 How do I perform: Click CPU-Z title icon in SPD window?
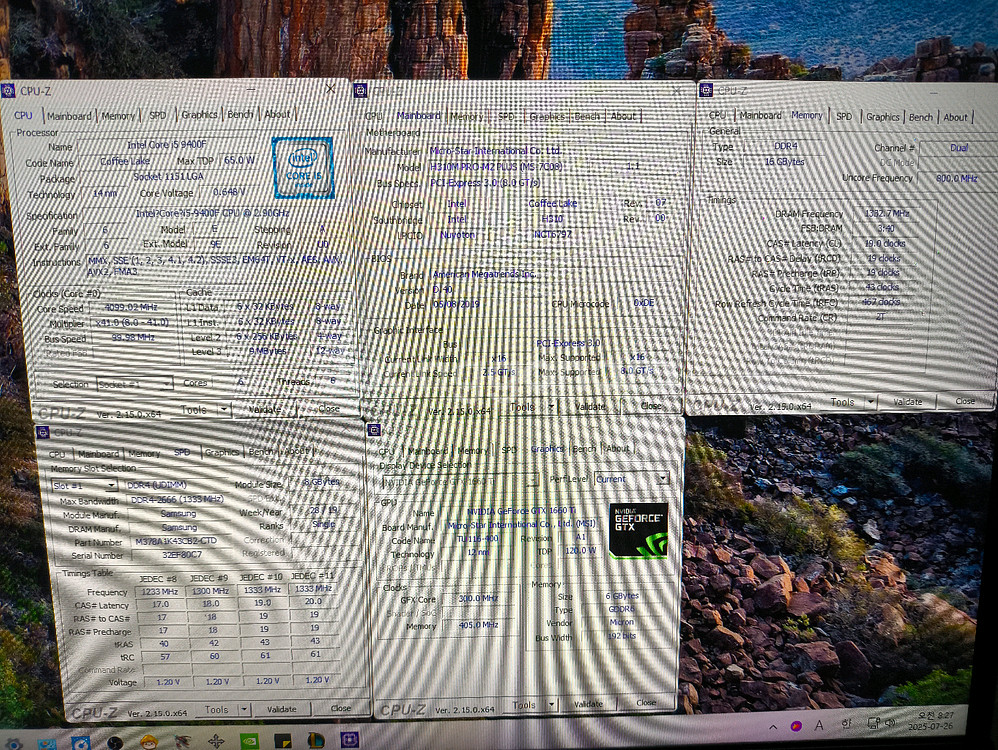tap(43, 432)
